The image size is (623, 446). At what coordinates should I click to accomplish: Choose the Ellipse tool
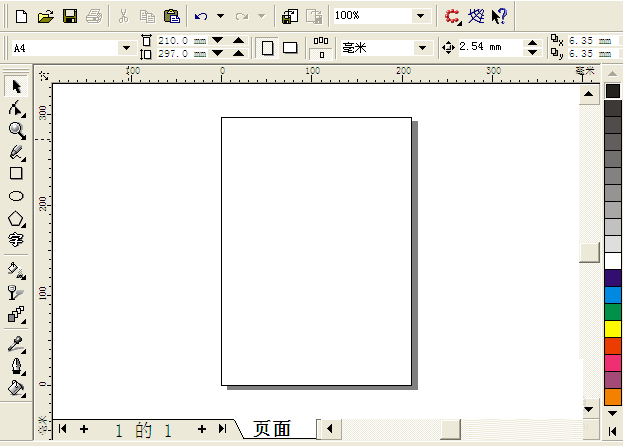point(16,196)
